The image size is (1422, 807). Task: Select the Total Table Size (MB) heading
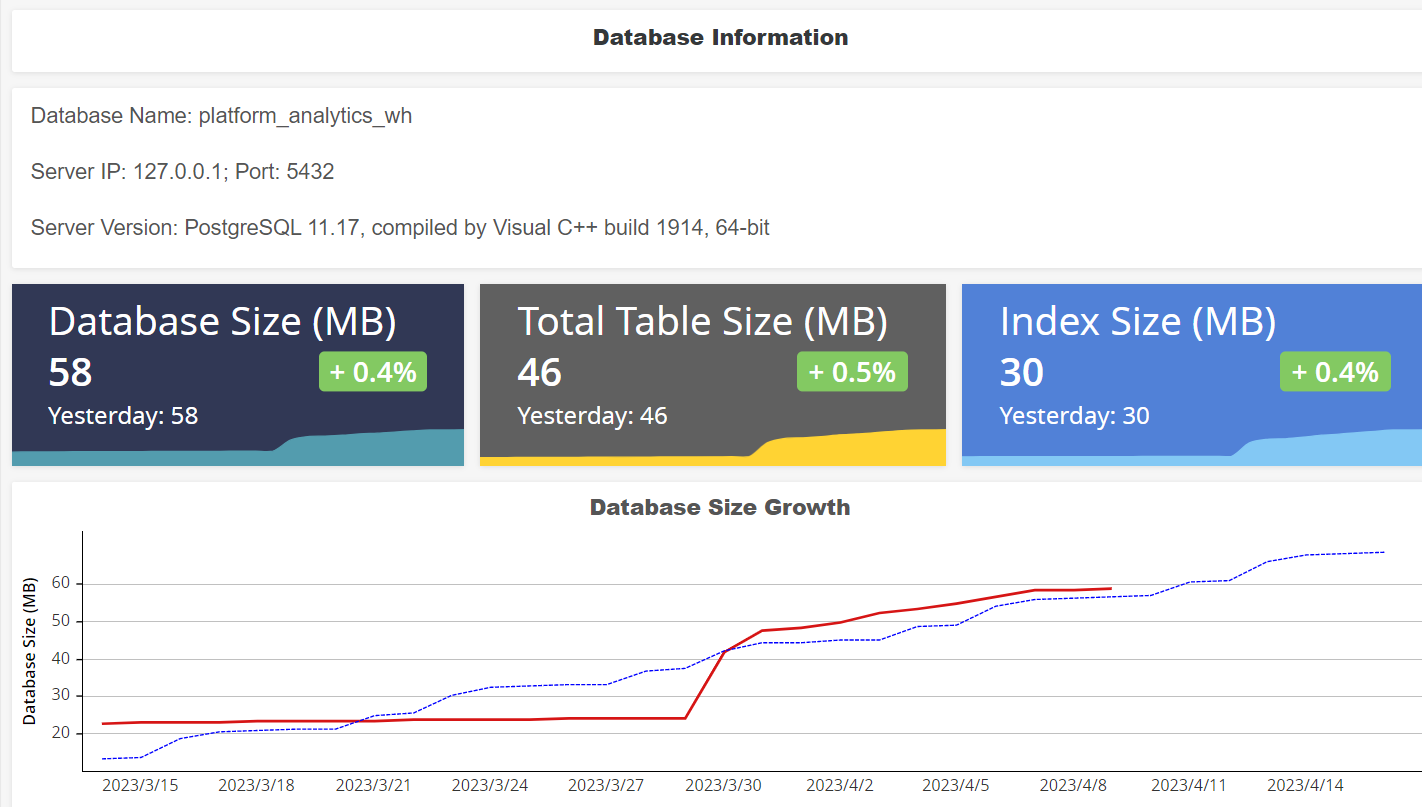pyautogui.click(x=702, y=321)
